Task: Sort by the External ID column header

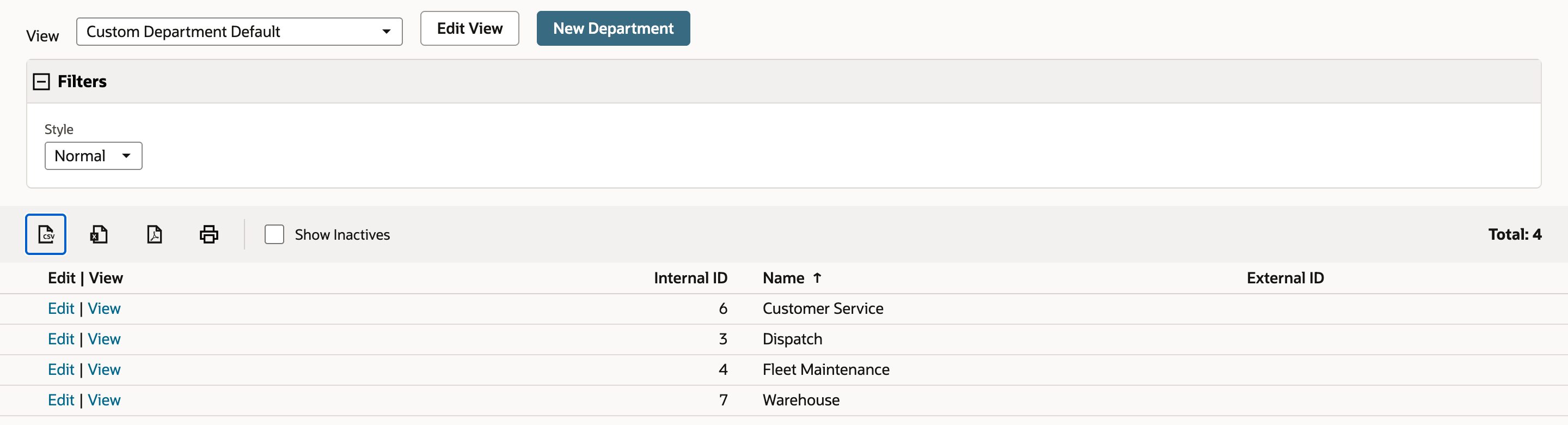Action: click(x=1285, y=278)
